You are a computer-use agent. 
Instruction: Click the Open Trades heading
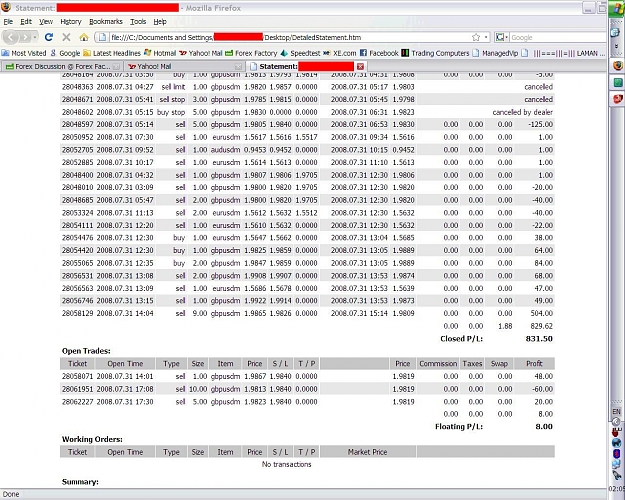(86, 351)
